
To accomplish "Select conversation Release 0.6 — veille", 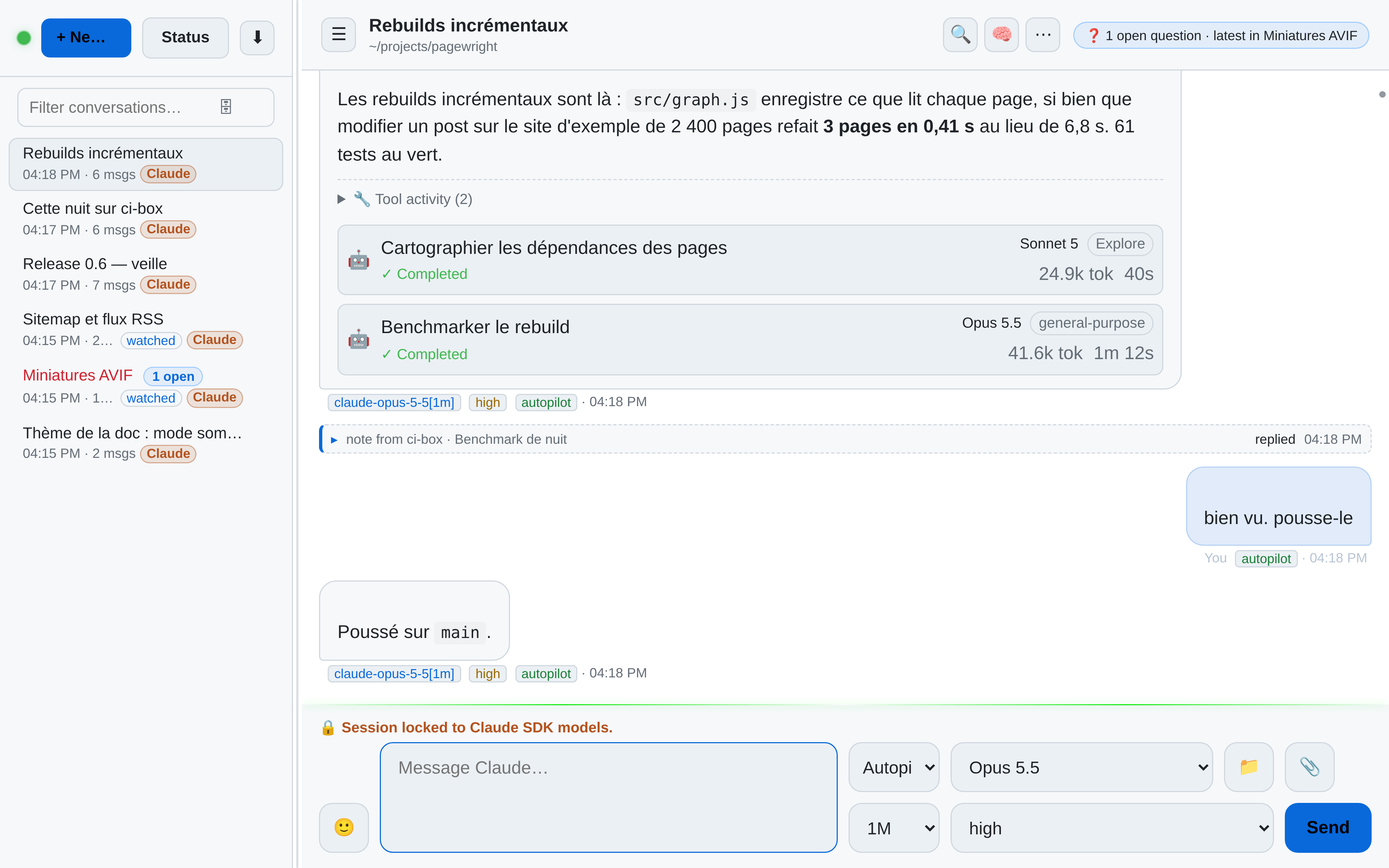I will 146,275.
